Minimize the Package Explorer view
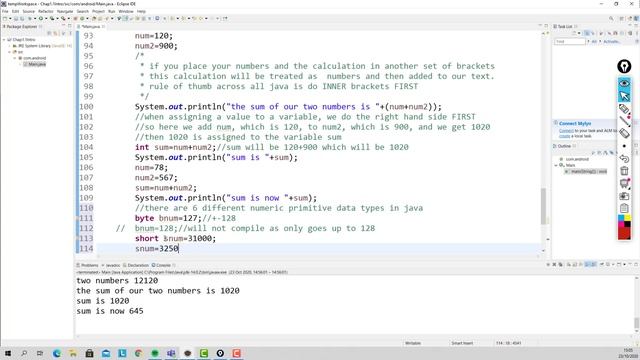The width and height of the screenshot is (640, 360). coord(64,26)
